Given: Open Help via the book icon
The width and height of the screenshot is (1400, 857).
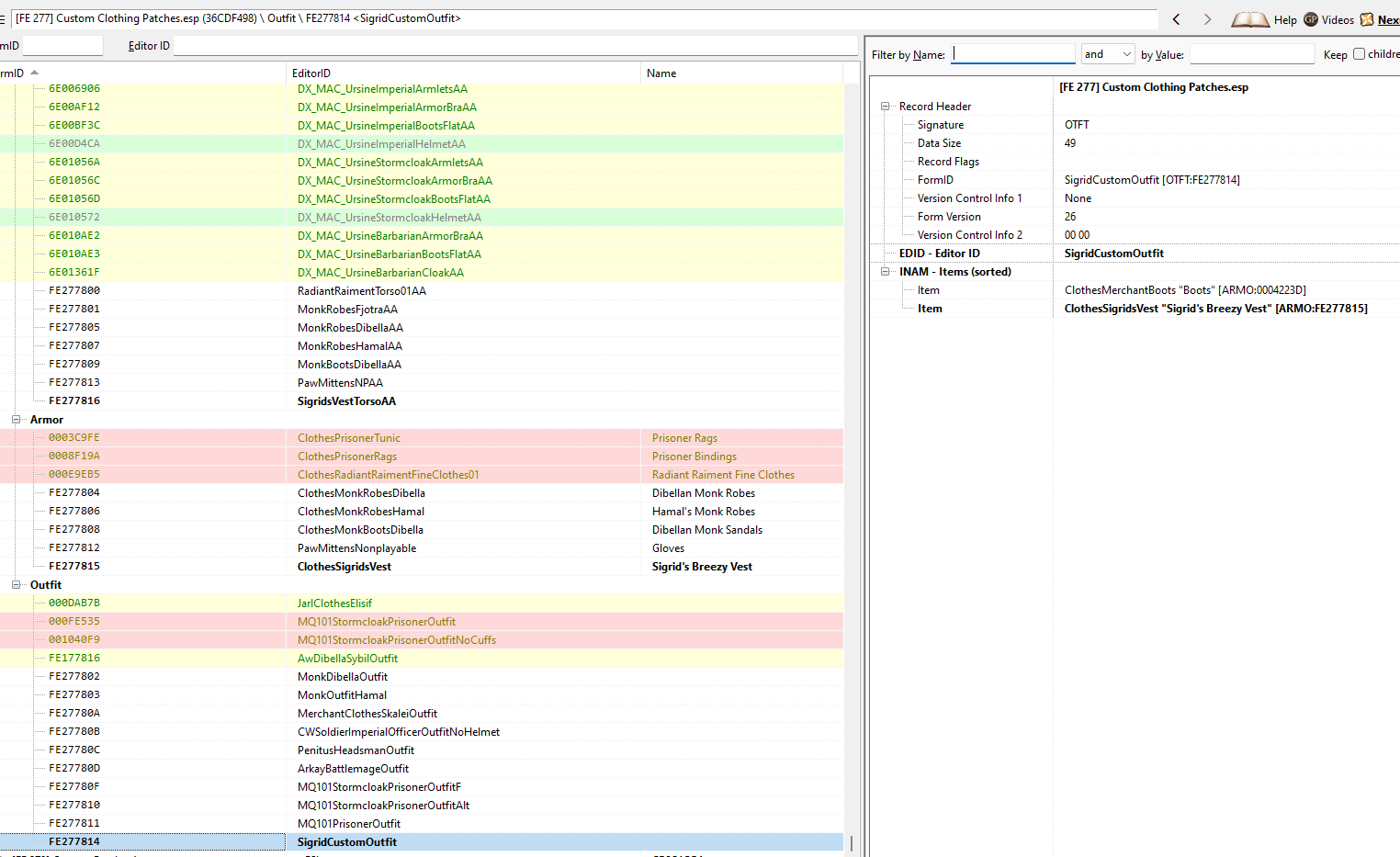Looking at the screenshot, I should coord(1264,19).
